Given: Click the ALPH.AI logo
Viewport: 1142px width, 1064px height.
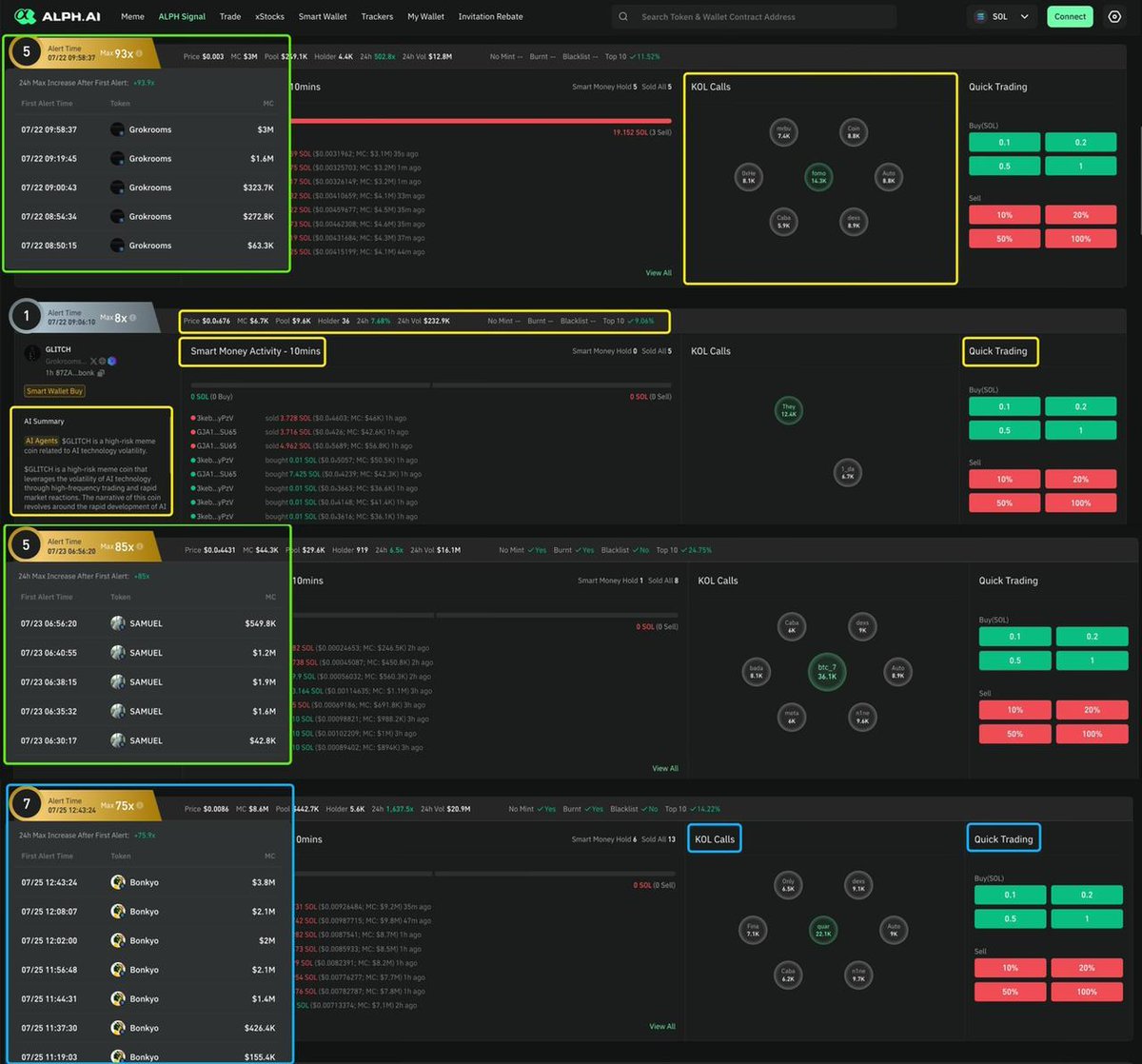Looking at the screenshot, I should point(58,16).
